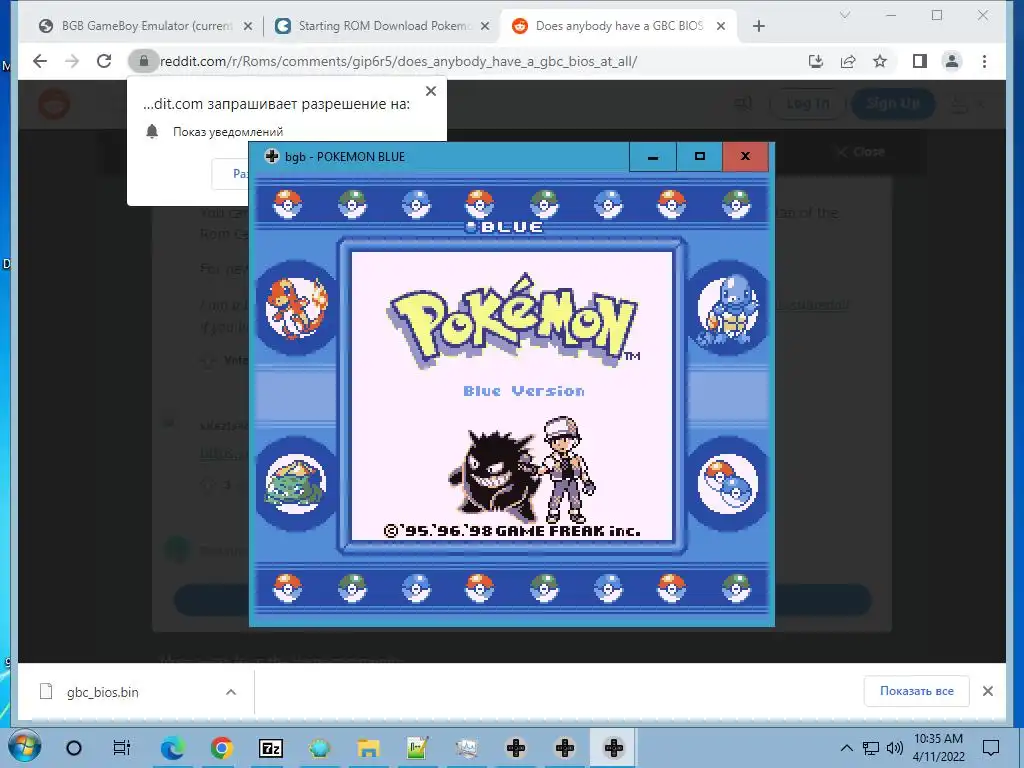
Task: Click the Reddit Log In button
Action: point(808,104)
